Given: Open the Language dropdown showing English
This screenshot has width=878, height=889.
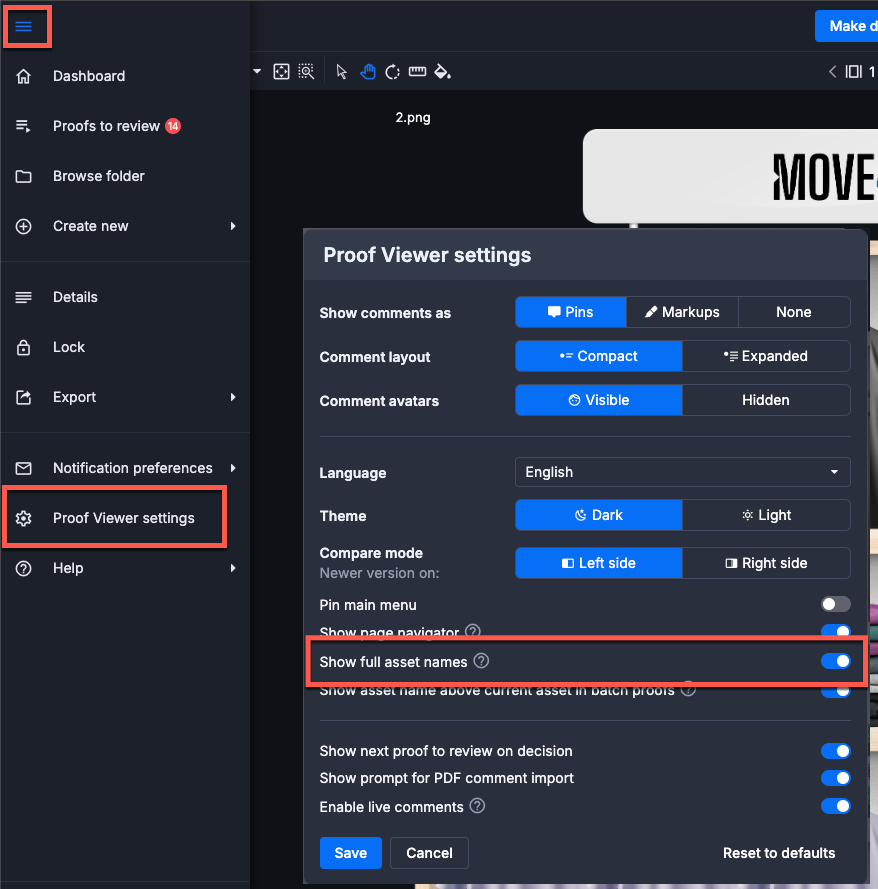Looking at the screenshot, I should click(x=682, y=472).
